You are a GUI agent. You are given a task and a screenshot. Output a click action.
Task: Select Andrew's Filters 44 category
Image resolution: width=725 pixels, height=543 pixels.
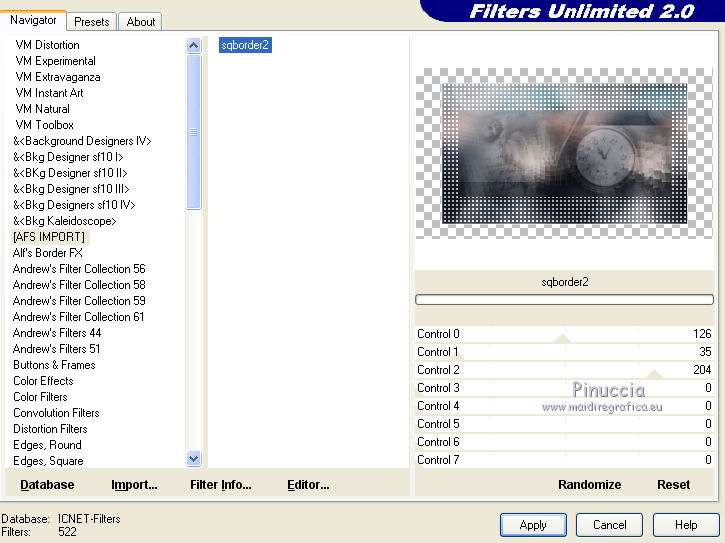pos(57,333)
